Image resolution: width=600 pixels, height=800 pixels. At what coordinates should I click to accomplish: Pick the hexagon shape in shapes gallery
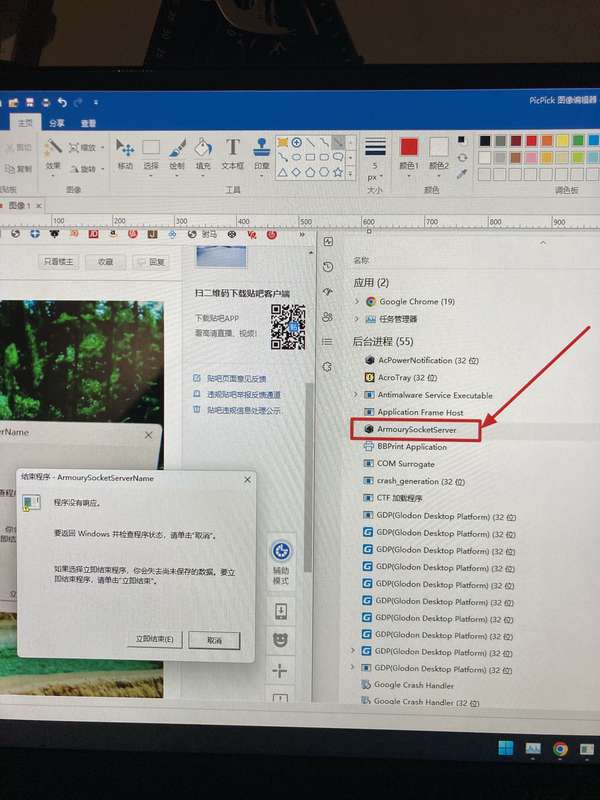point(323,172)
